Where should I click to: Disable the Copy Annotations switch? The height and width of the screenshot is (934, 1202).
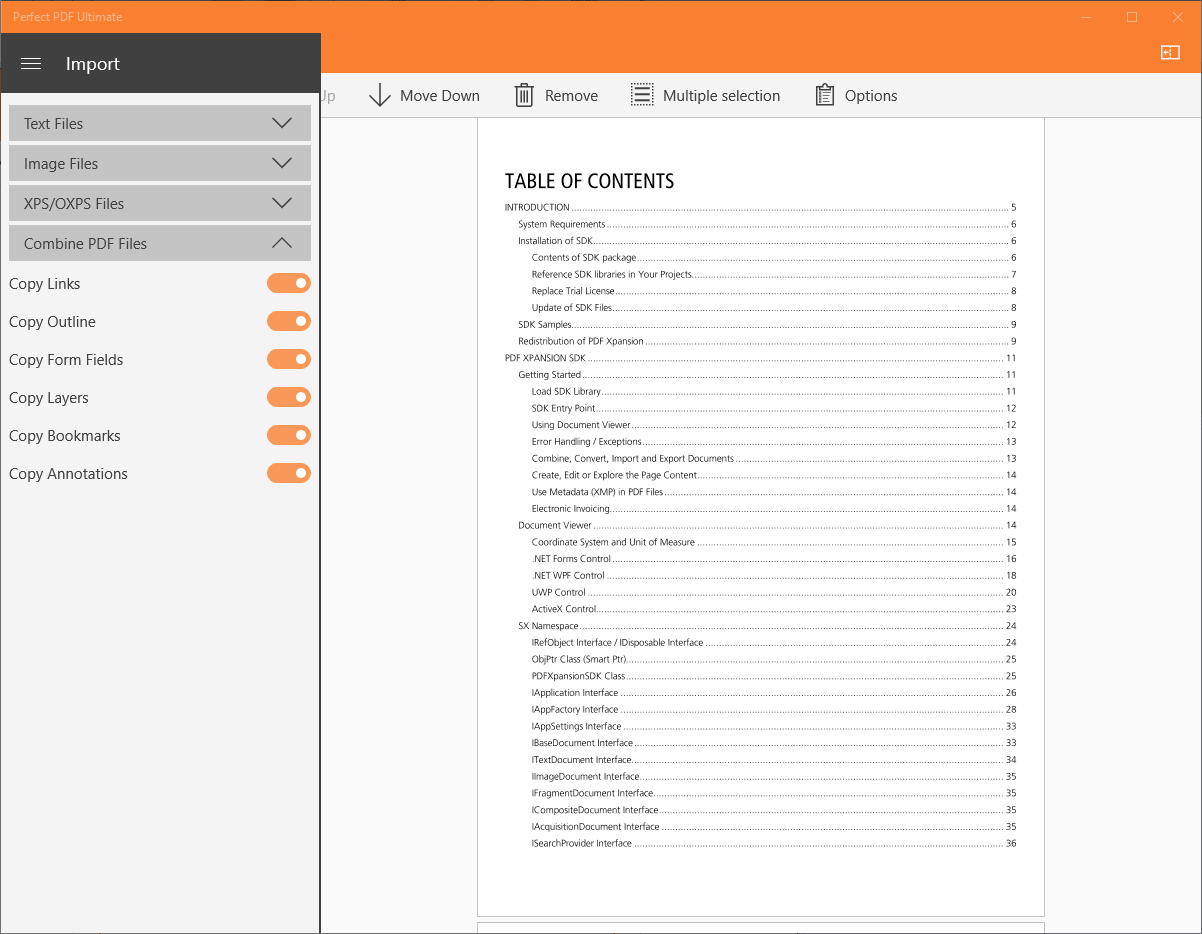[x=289, y=473]
